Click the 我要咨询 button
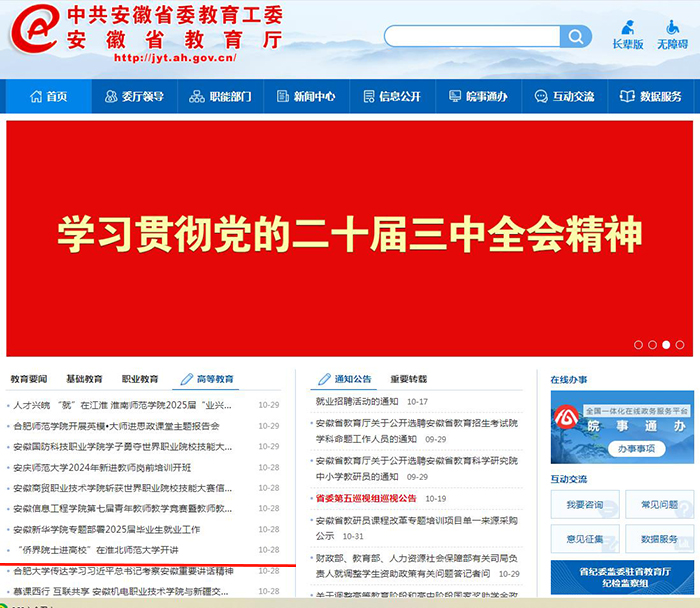 pyautogui.click(x=584, y=505)
